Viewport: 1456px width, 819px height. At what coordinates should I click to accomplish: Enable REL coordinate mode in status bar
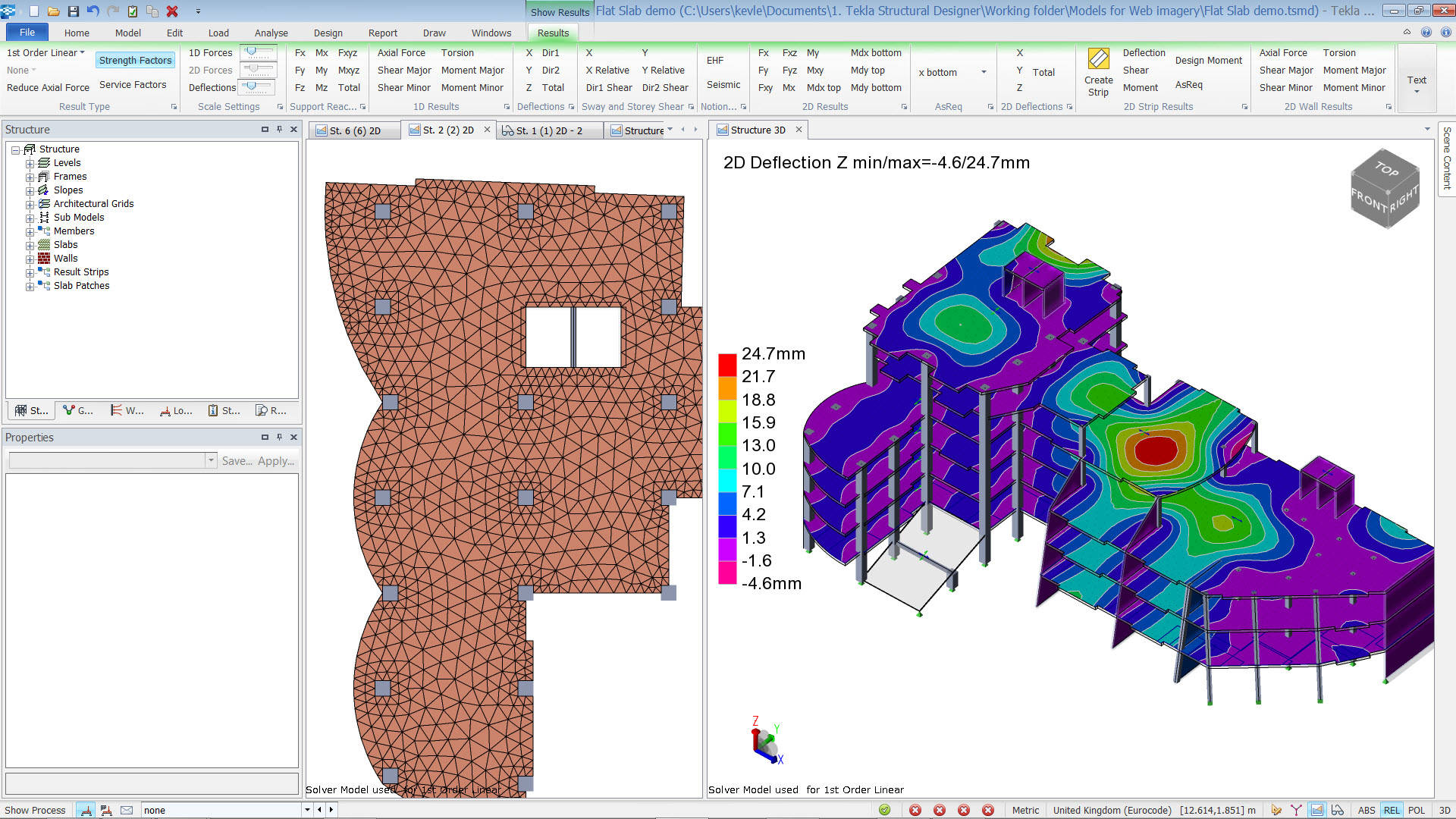pos(1392,810)
